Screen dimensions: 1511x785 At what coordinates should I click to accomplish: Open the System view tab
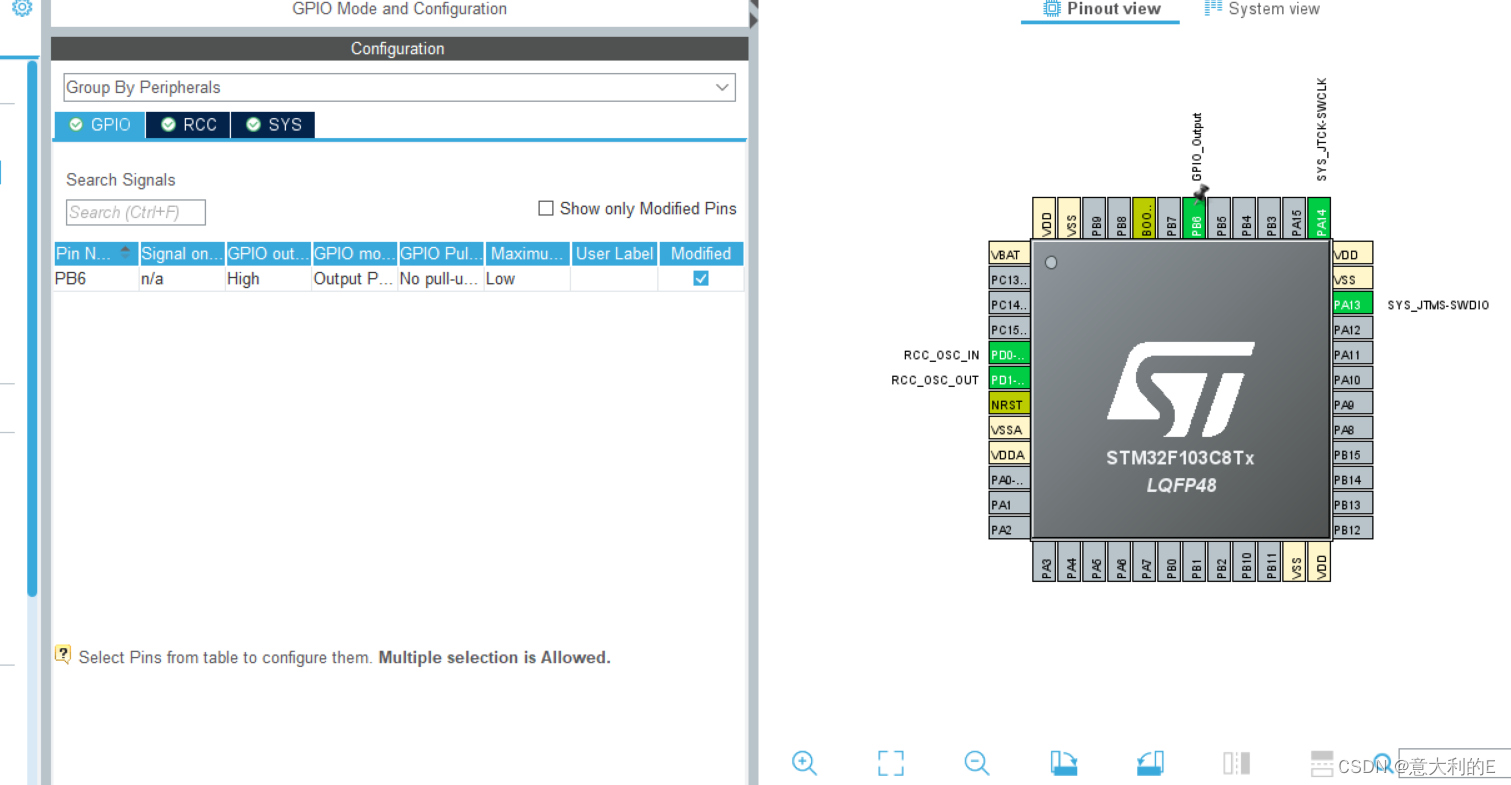pyautogui.click(x=1262, y=9)
